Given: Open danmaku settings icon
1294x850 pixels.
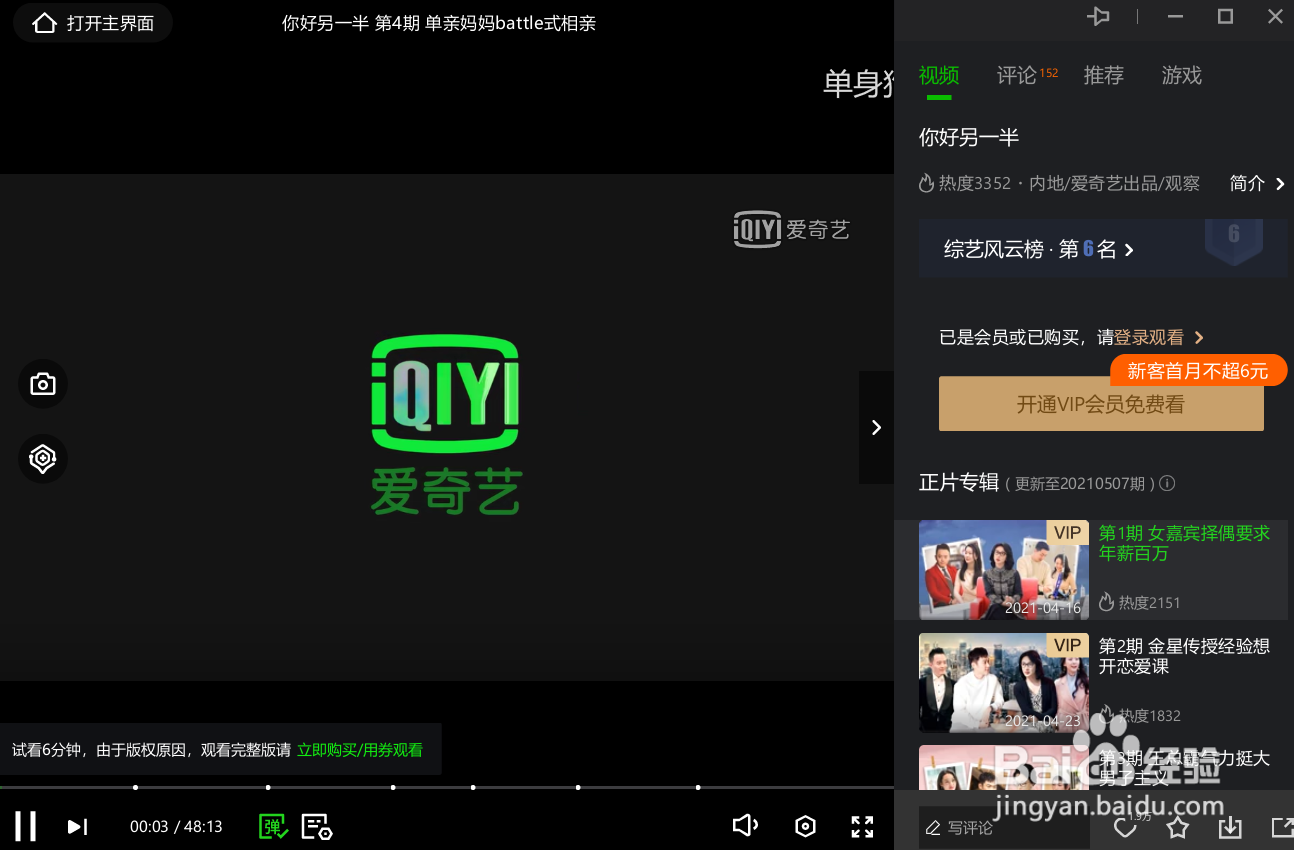Looking at the screenshot, I should click(x=317, y=826).
